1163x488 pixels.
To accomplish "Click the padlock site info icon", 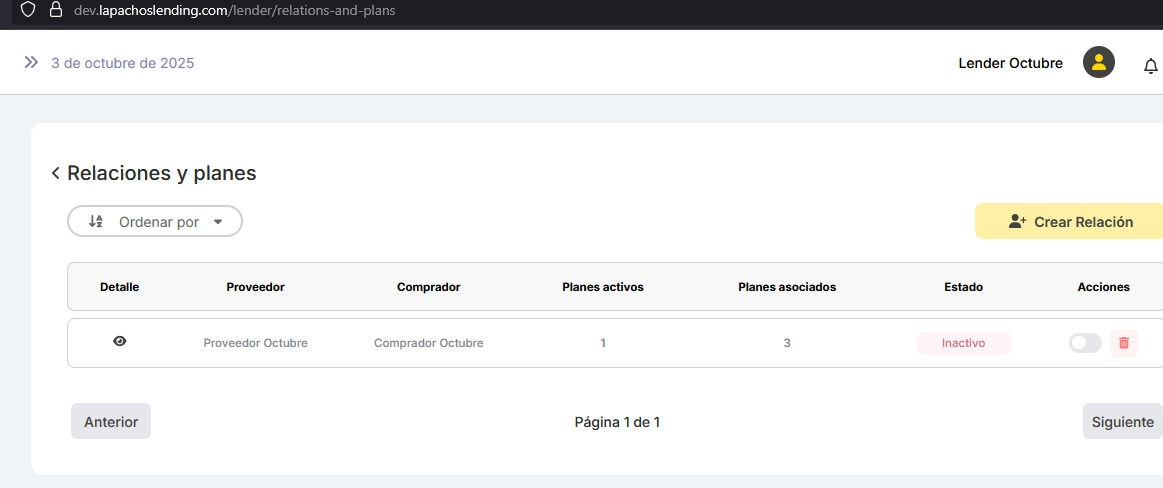I will click(x=56, y=10).
